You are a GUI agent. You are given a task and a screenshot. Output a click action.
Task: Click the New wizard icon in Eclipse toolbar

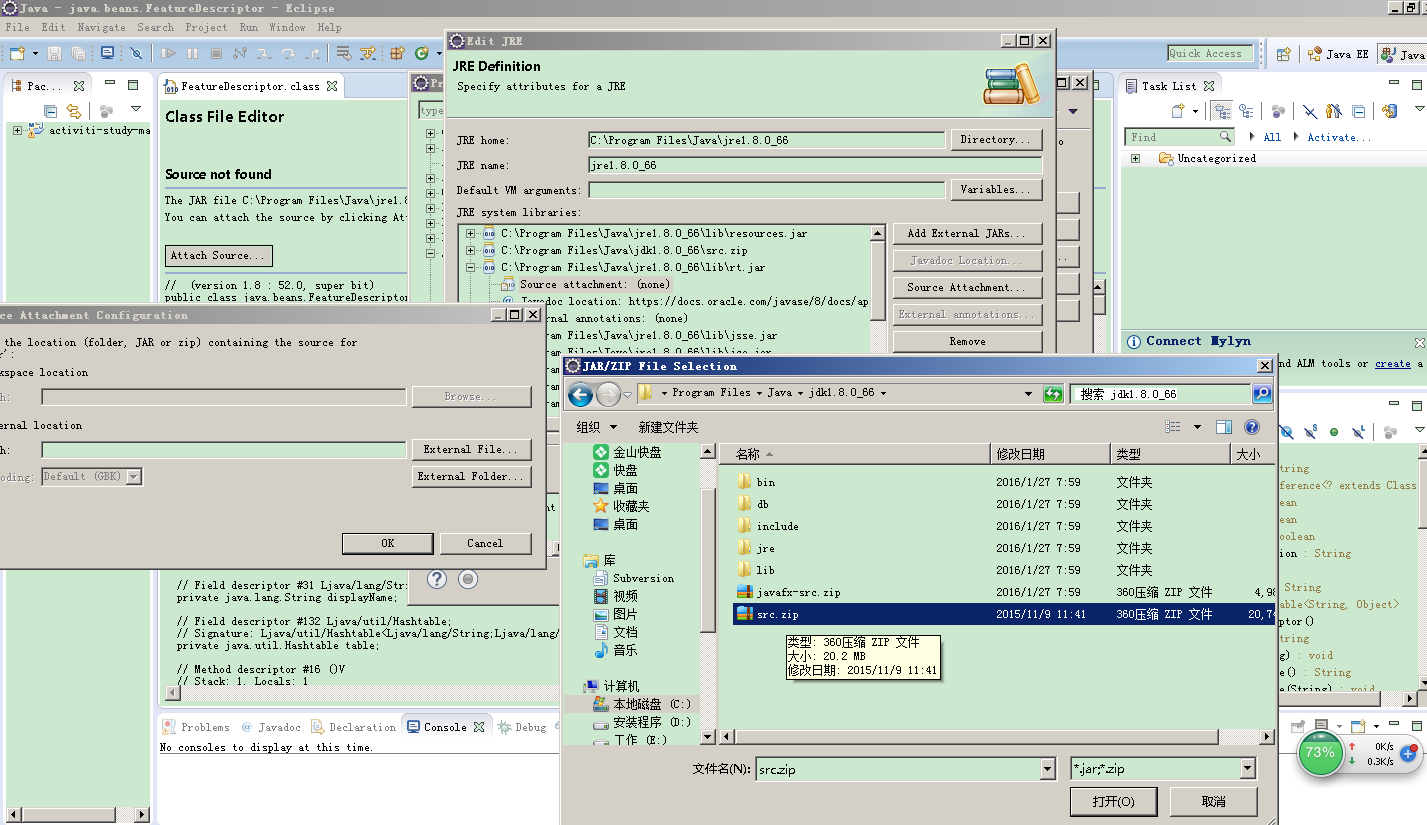click(17, 53)
